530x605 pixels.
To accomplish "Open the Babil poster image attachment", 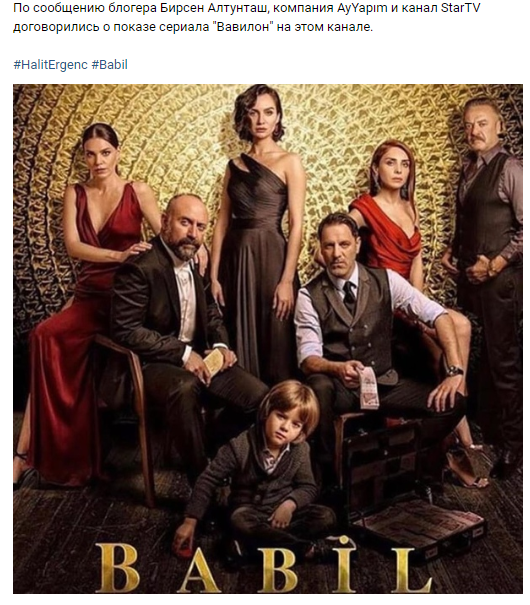I will tap(268, 338).
